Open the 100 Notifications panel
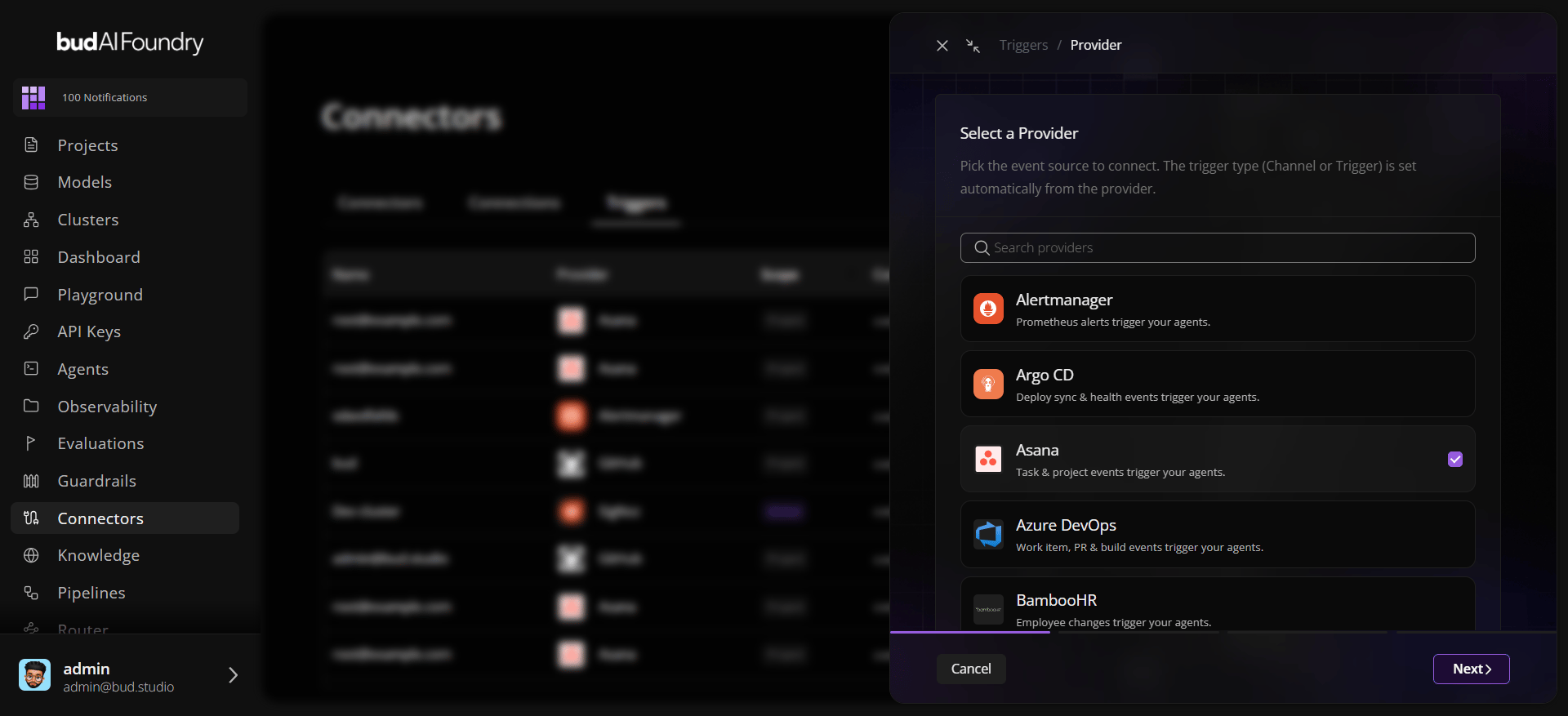 pos(130,97)
